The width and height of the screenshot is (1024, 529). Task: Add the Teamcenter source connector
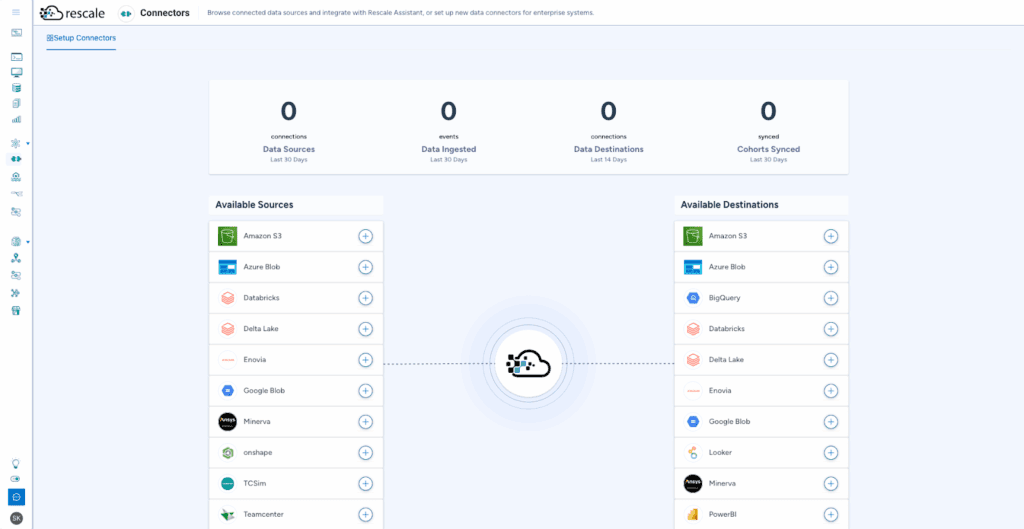coord(365,515)
